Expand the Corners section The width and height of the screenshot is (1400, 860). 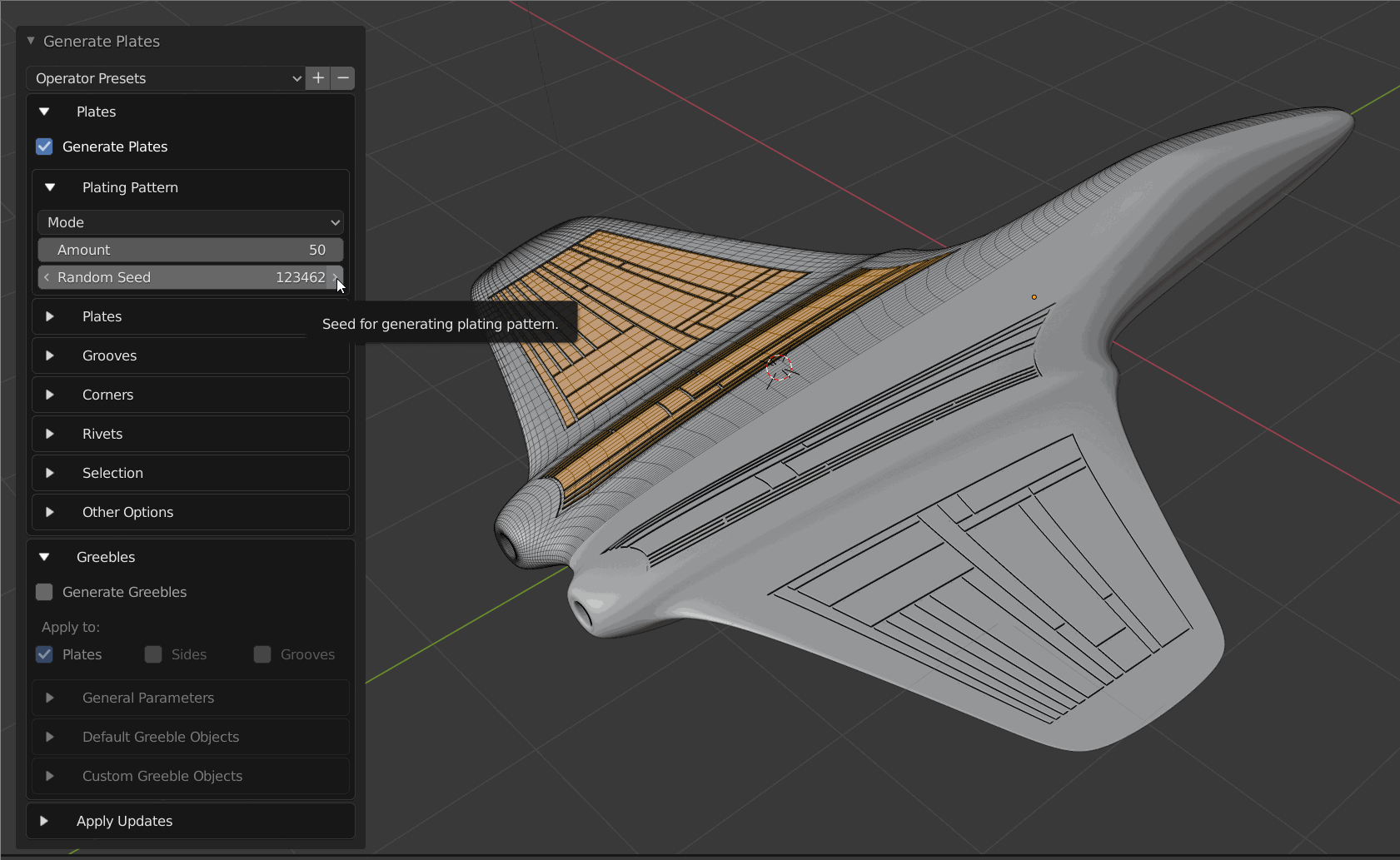(x=50, y=395)
